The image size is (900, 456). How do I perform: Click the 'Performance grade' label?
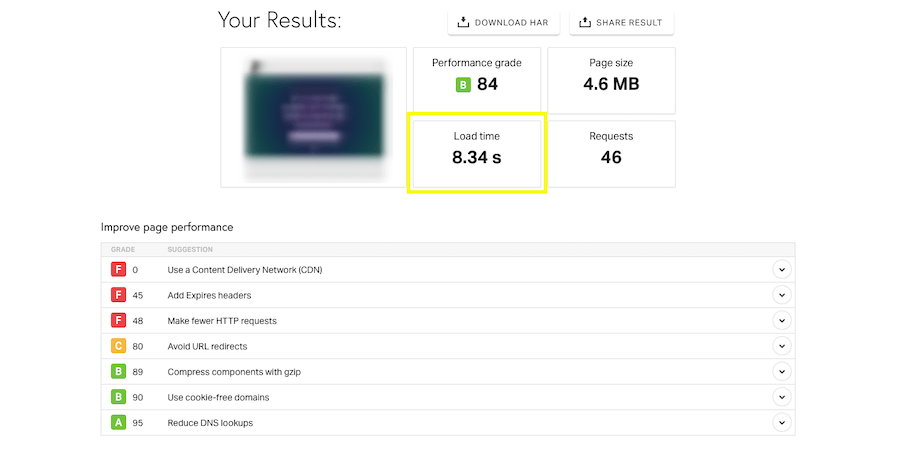coord(476,63)
